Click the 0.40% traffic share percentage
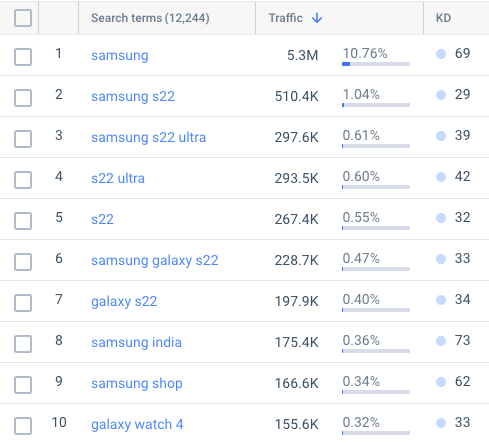489x443 pixels. click(361, 299)
